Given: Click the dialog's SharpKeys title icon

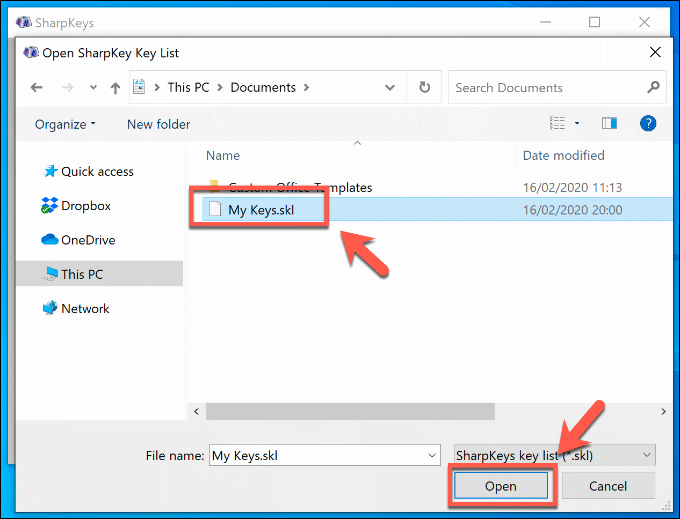Looking at the screenshot, I should [31, 52].
